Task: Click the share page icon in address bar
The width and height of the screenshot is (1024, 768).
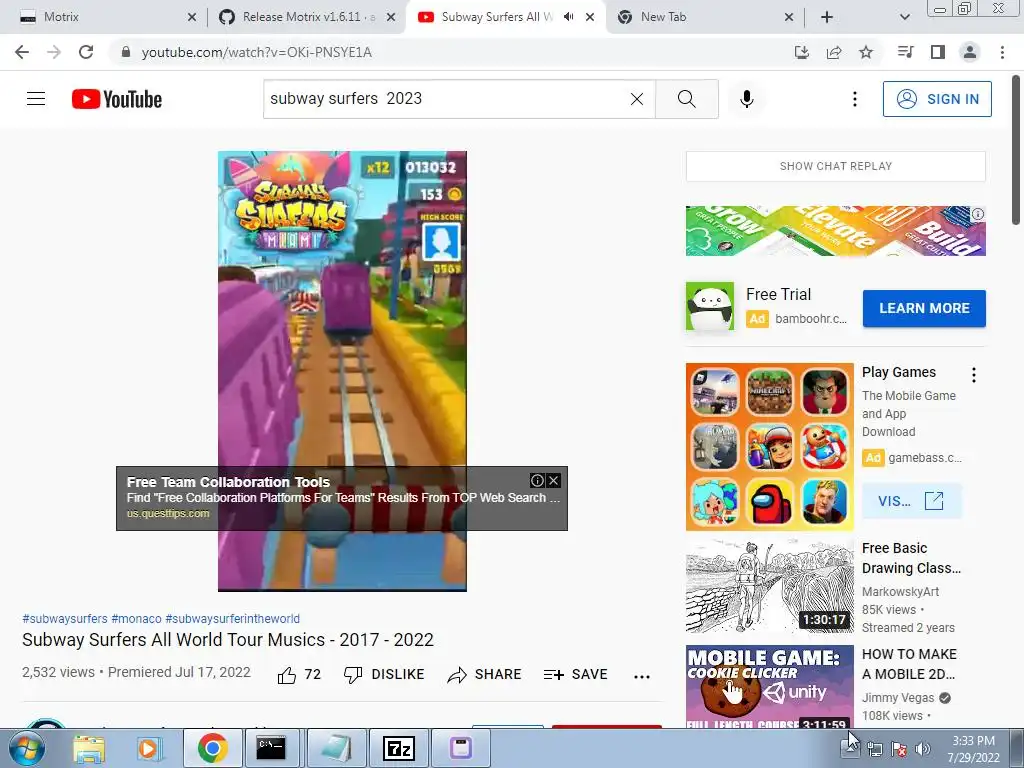Action: pos(834,52)
